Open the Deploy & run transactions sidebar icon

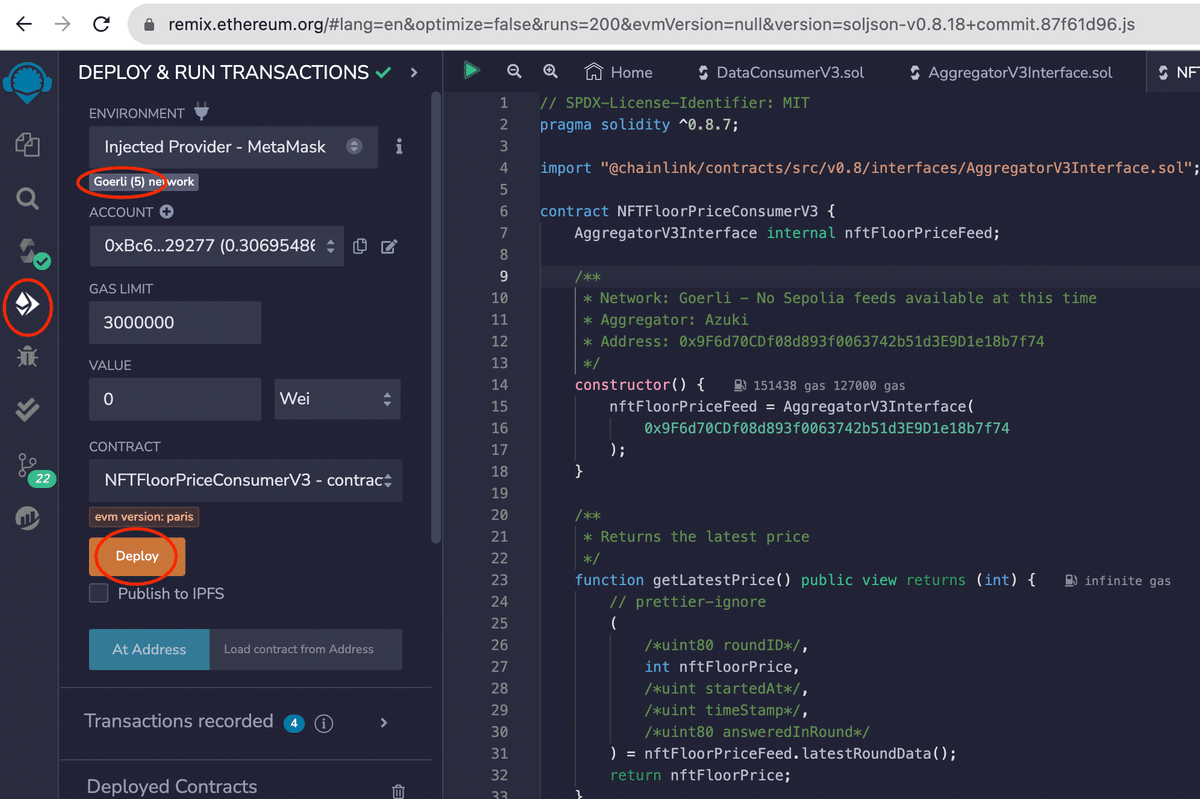click(28, 303)
